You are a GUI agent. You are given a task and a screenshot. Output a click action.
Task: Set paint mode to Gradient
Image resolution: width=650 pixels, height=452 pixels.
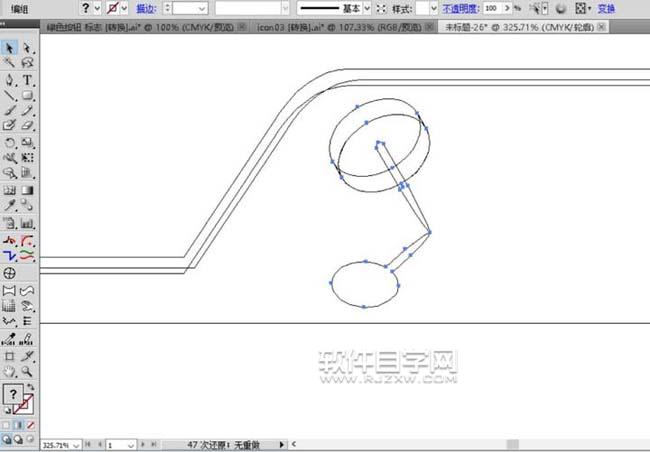18,425
